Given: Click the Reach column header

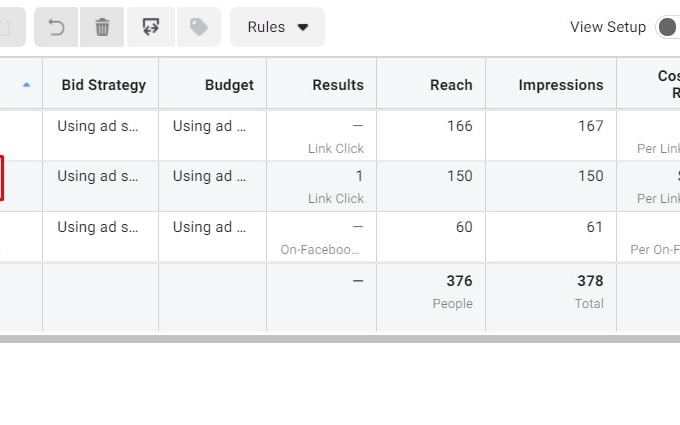Looking at the screenshot, I should [451, 85].
